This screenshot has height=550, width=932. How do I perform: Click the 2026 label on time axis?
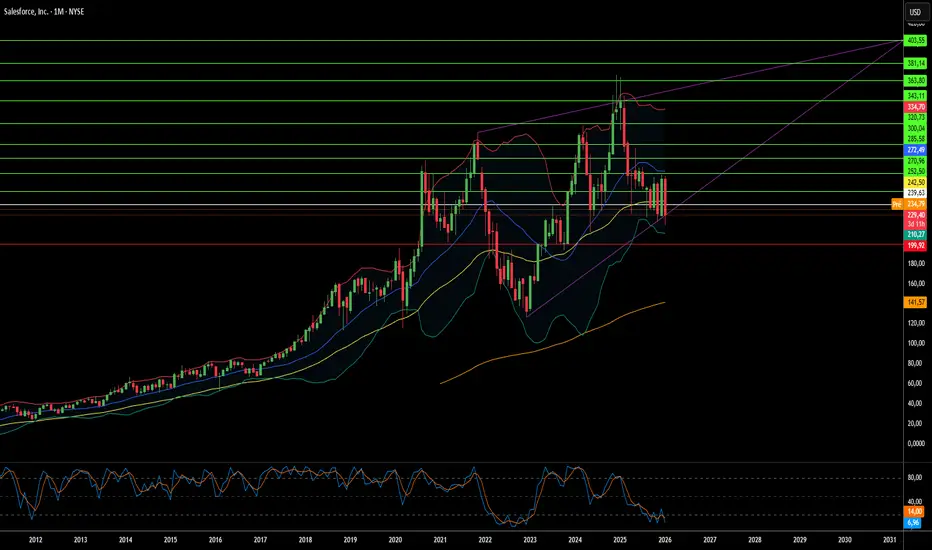point(665,540)
